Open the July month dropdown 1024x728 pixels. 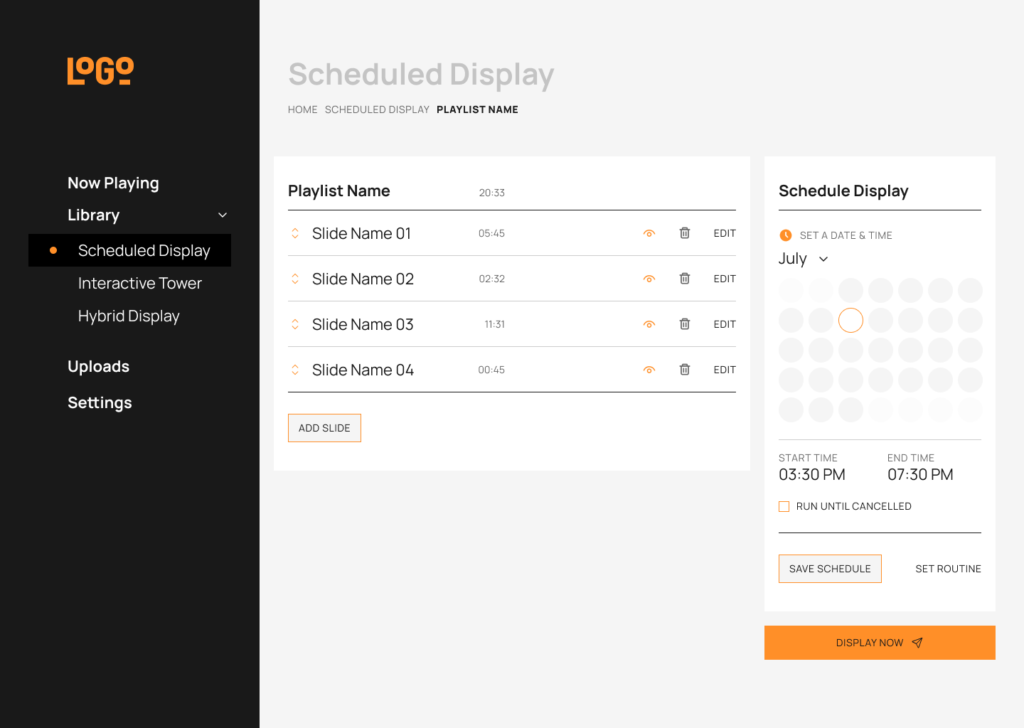[803, 259]
